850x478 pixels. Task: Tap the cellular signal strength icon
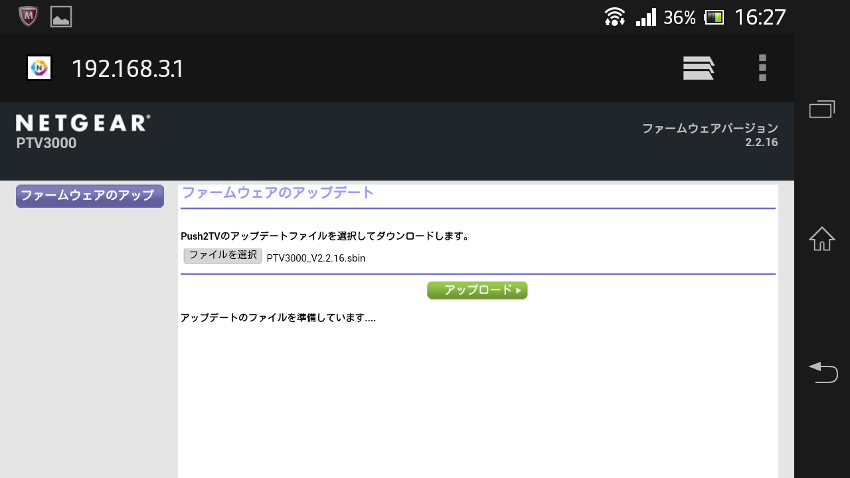pos(646,17)
